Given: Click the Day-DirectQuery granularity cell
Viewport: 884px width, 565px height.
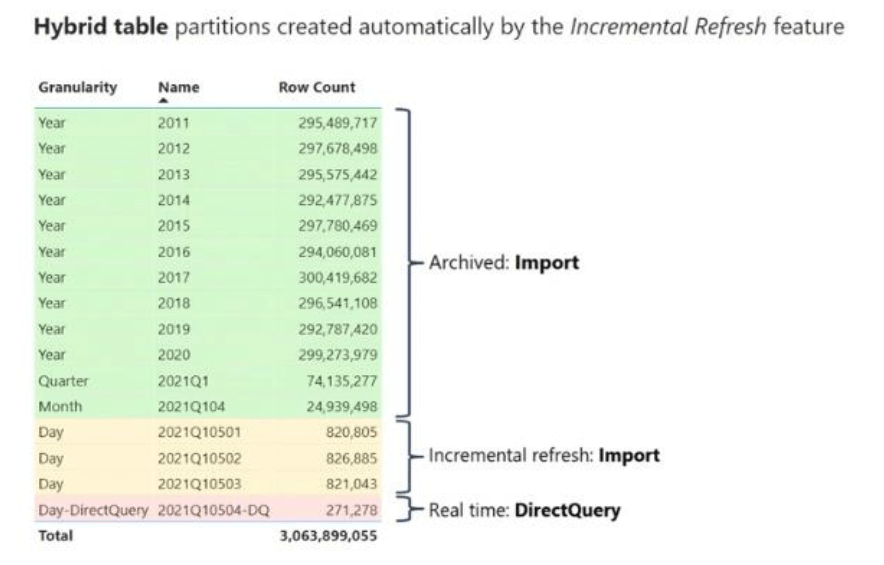Looking at the screenshot, I should coord(93,511).
